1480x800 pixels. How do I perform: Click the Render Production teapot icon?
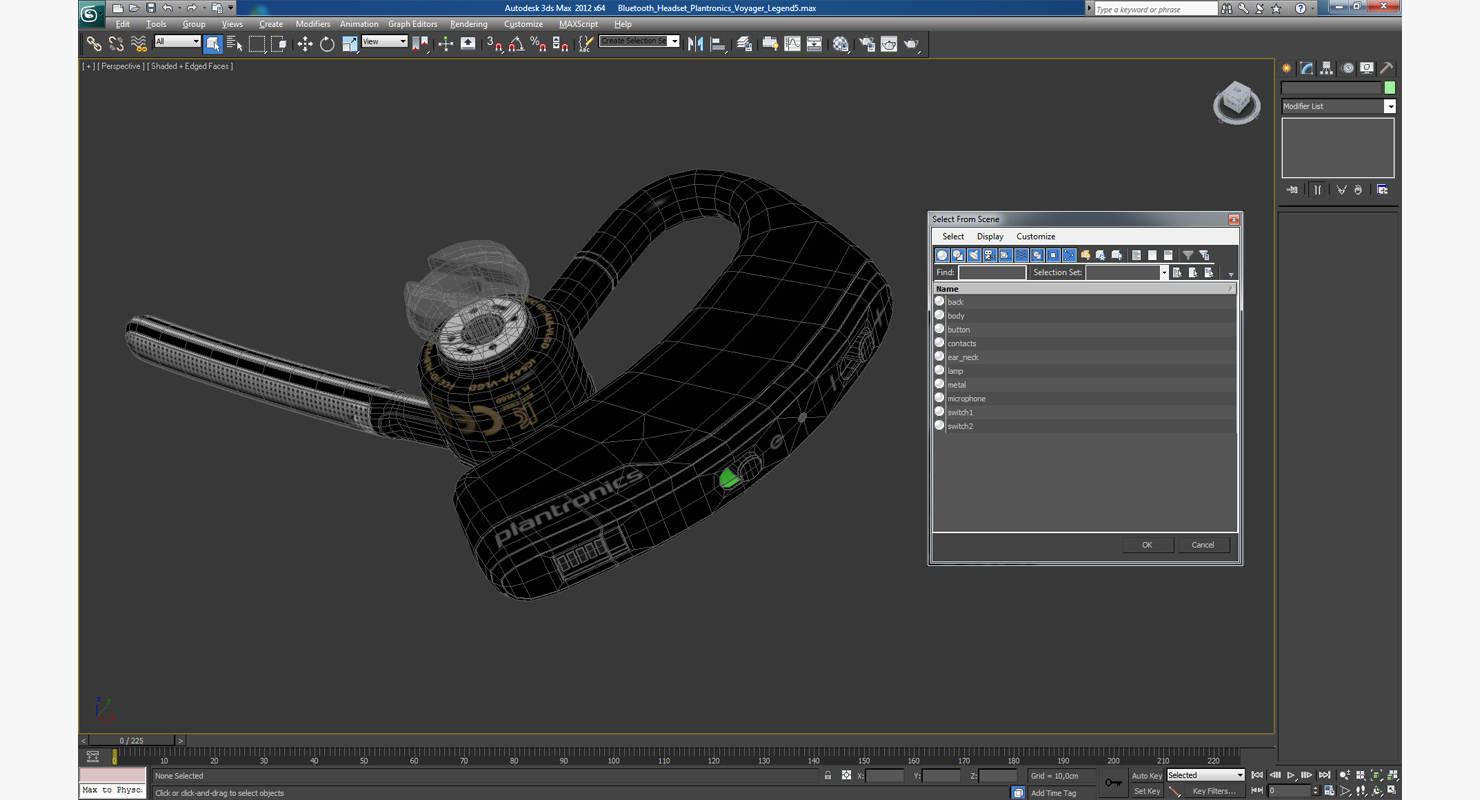click(x=911, y=44)
